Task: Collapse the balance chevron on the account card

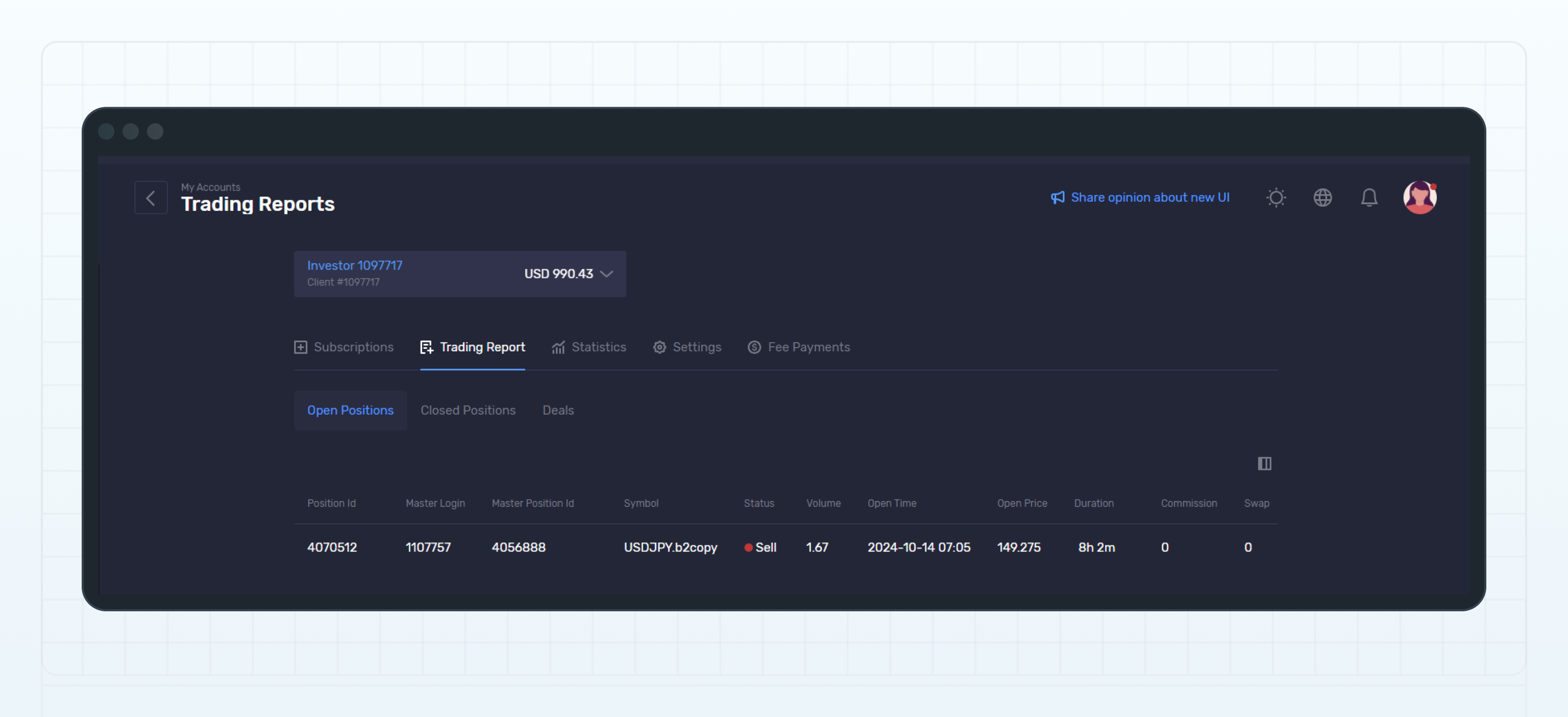Action: (x=606, y=274)
